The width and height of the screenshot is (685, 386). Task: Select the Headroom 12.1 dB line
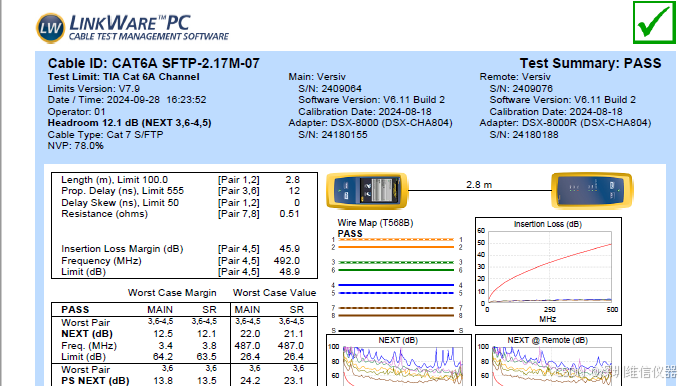tap(129, 123)
